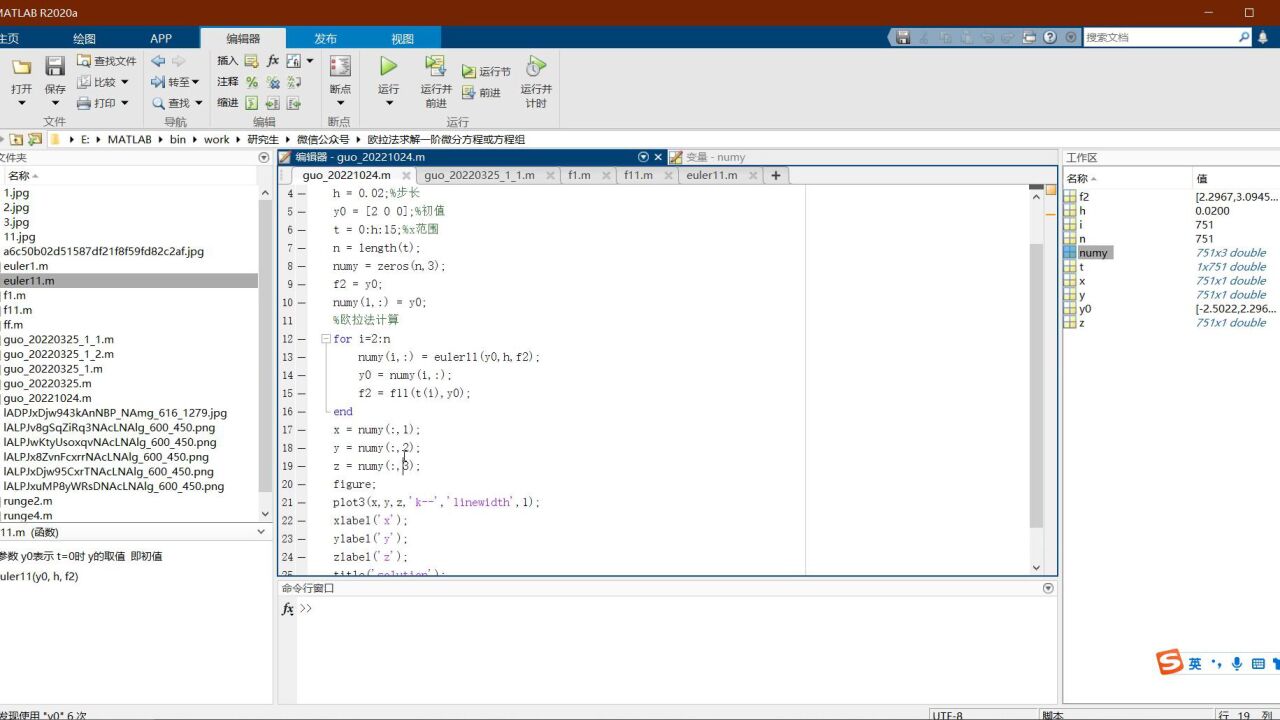Click the orange code analyzer indicator square
This screenshot has height=720, width=1280.
click(x=1050, y=190)
